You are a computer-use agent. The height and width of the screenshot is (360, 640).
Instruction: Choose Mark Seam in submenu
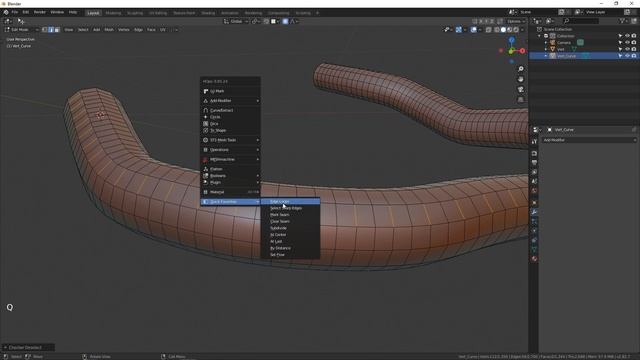pyautogui.click(x=290, y=215)
